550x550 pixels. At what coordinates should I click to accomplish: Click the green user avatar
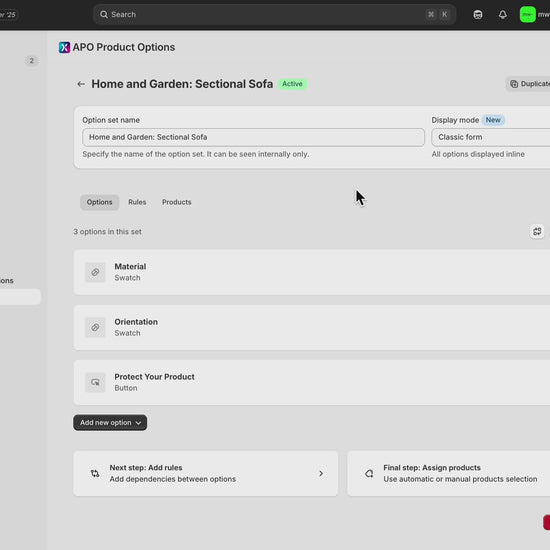pos(528,15)
